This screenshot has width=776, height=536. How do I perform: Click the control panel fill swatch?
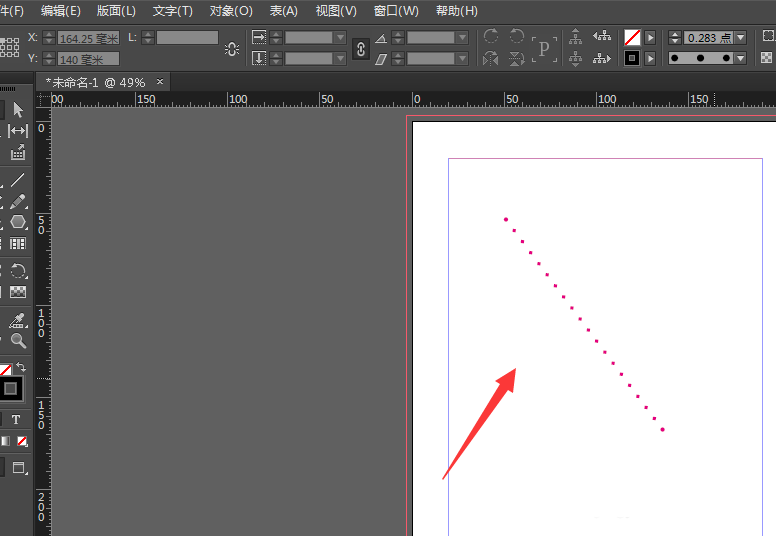pyautogui.click(x=632, y=37)
